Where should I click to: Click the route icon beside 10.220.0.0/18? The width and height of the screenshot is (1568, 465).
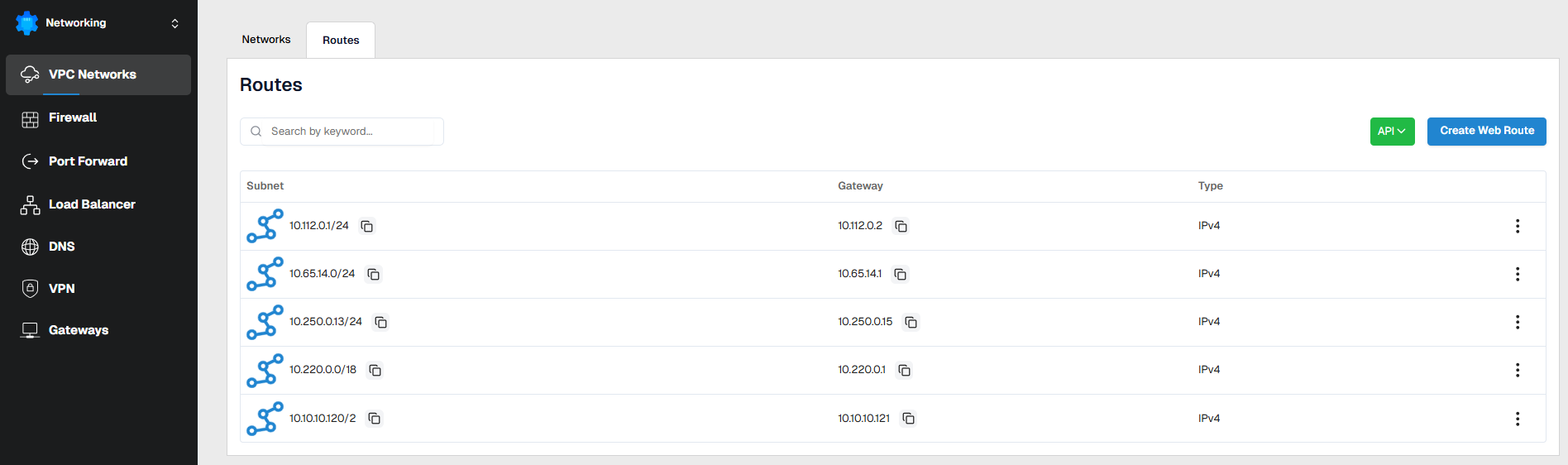265,371
